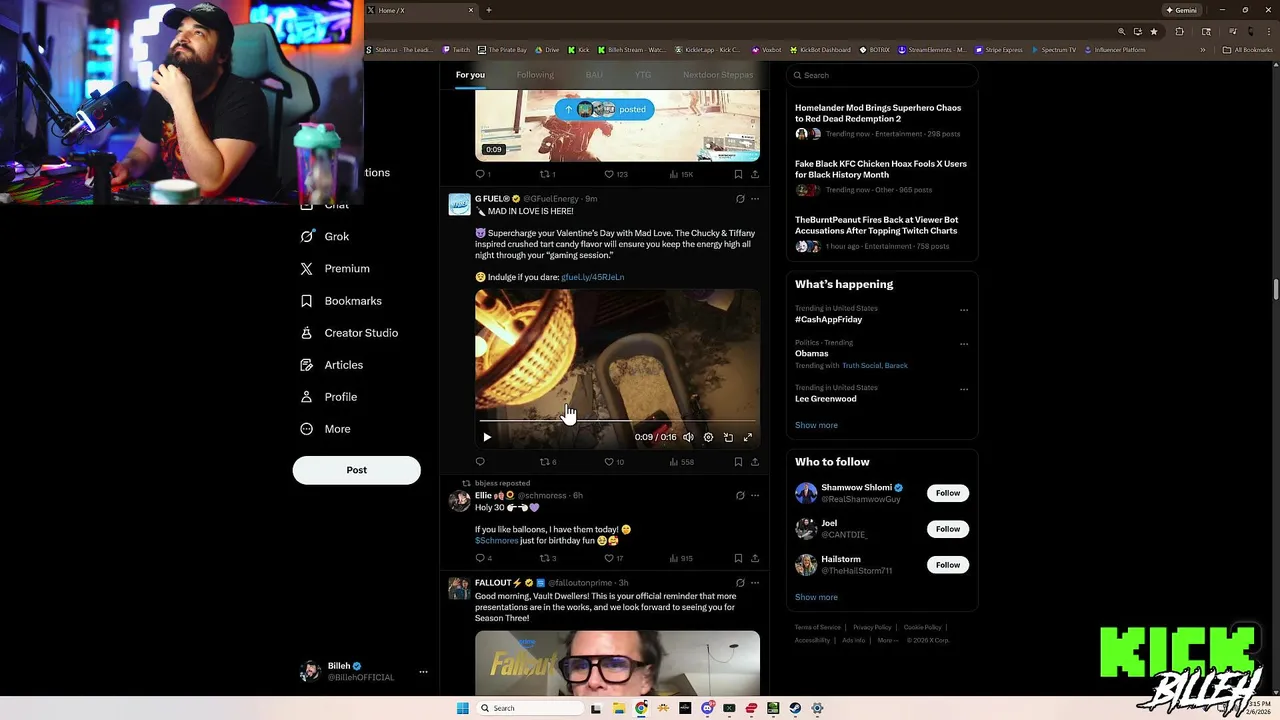Show more under What's happening
Screen dimensions: 1280x720
[816, 425]
